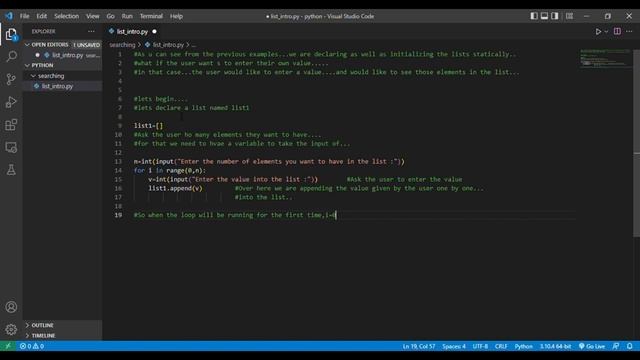Open the Edit menu
The image size is (640, 360).
coord(42,16)
